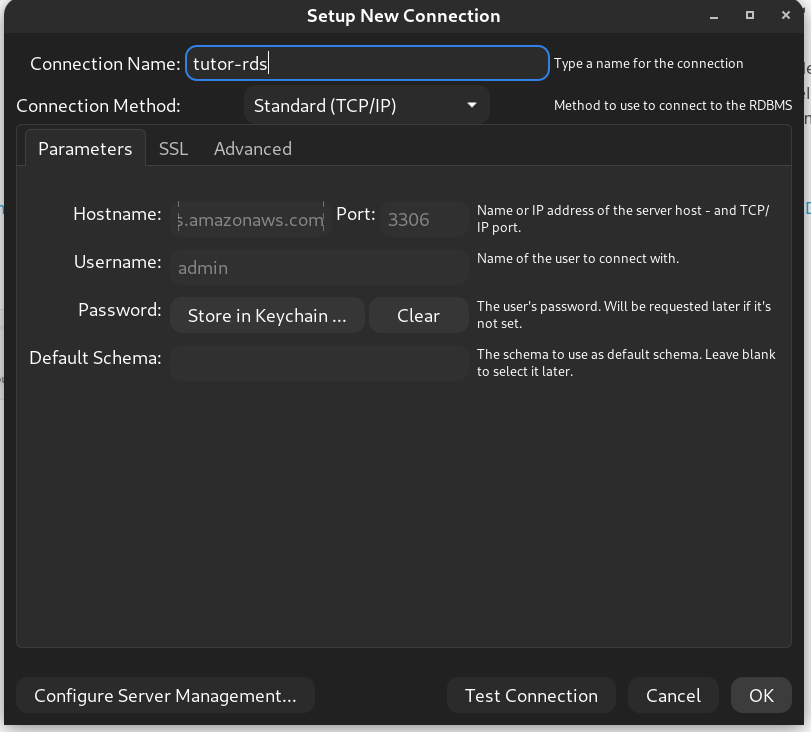This screenshot has width=811, height=732.
Task: Maximize the Setup New Connection dialog
Action: (750, 16)
